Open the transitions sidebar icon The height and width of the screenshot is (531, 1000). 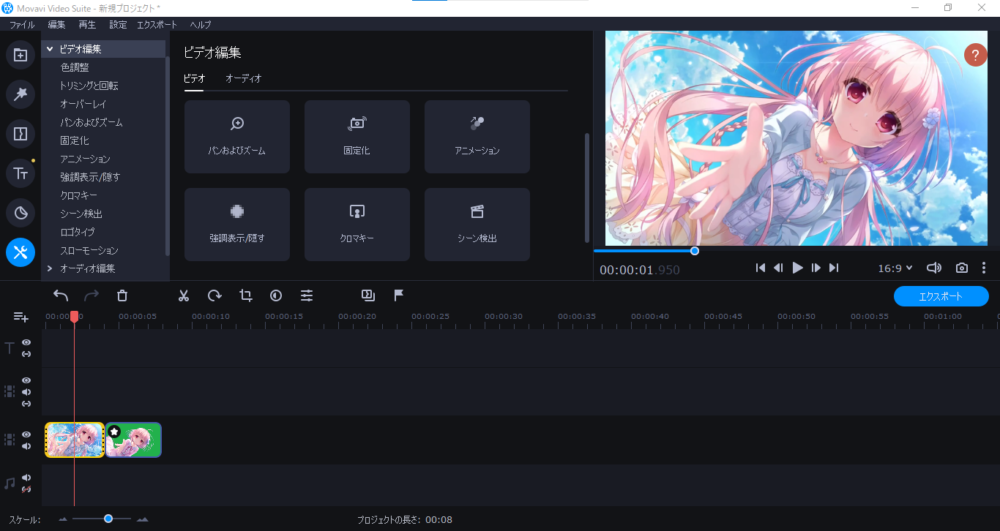[20, 134]
